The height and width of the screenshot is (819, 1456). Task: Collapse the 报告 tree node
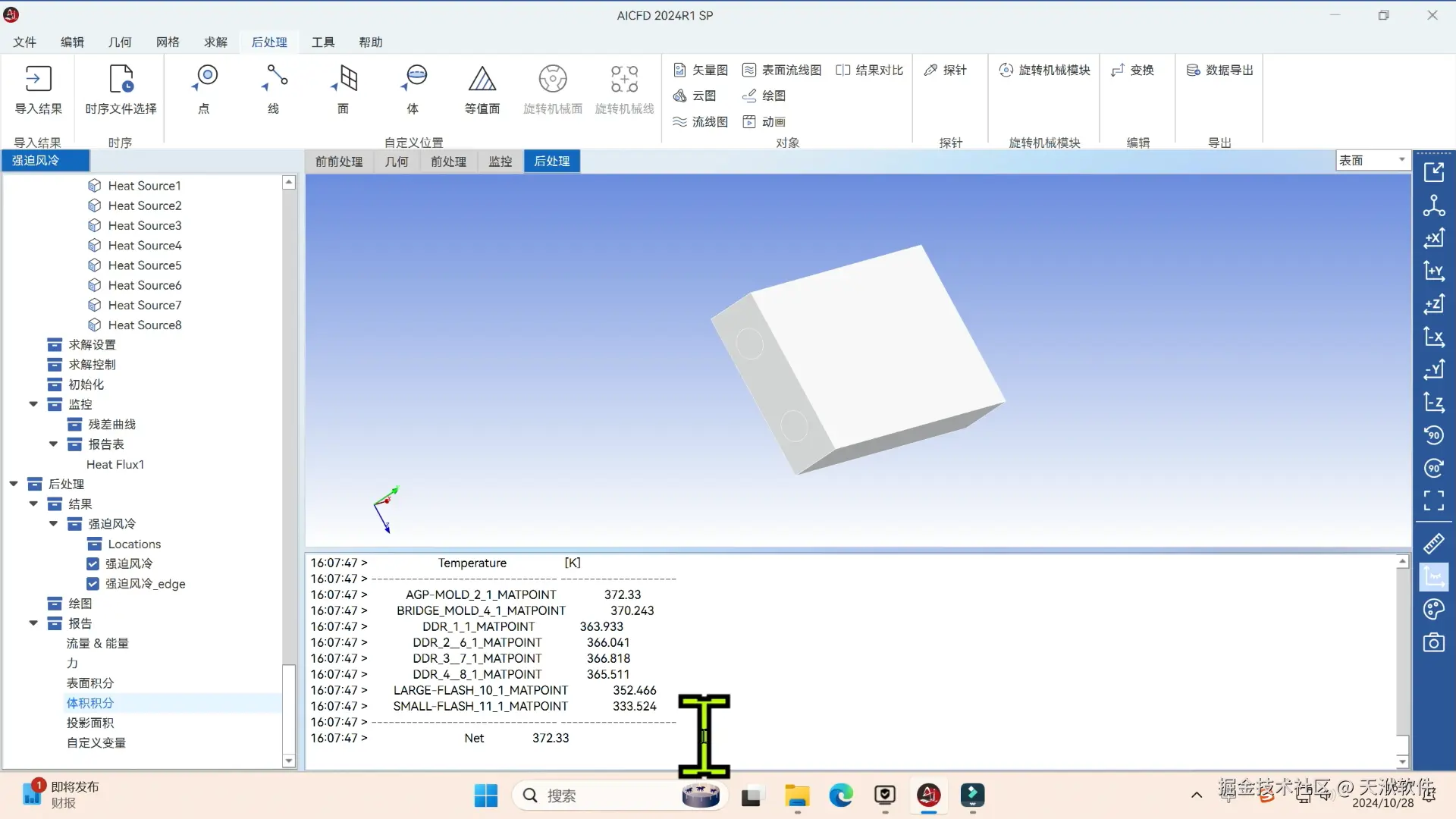pos(33,623)
